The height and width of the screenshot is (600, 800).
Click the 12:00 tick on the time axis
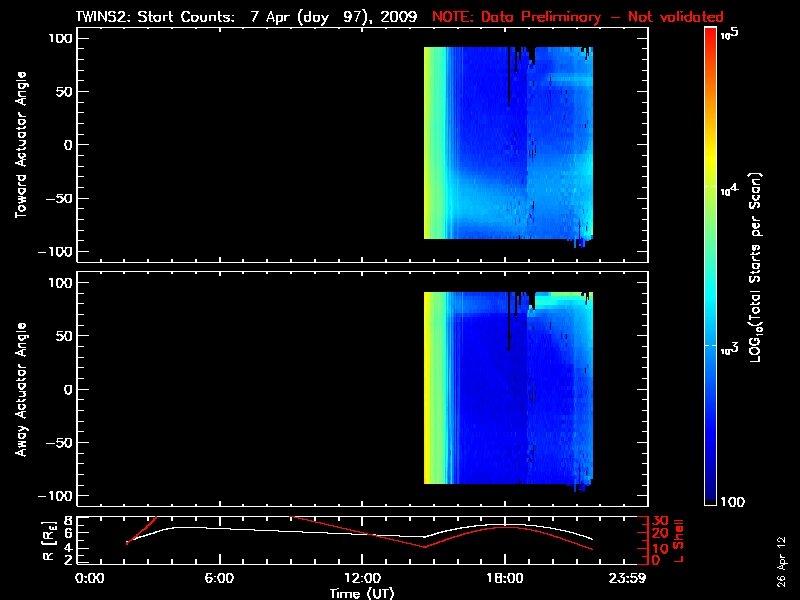coord(361,580)
